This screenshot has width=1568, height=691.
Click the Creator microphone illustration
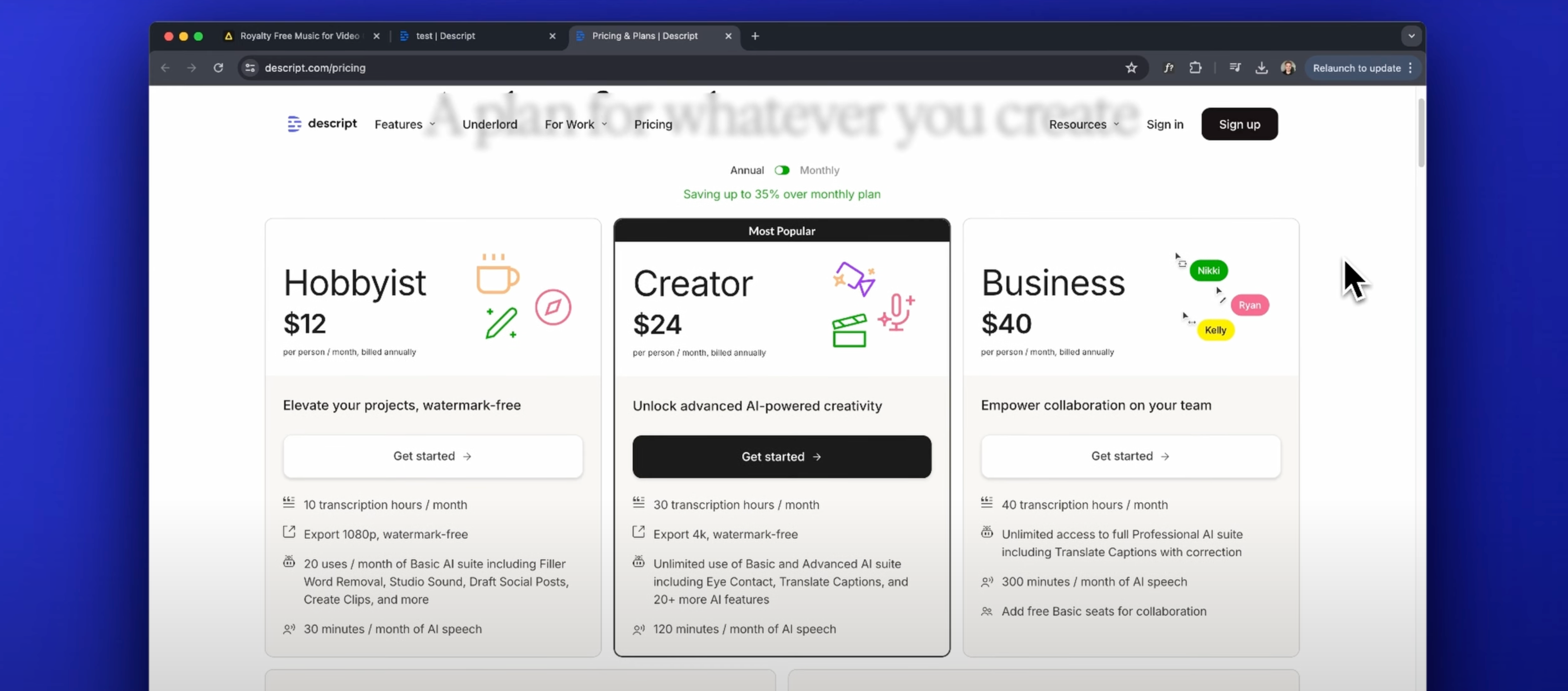click(x=896, y=313)
